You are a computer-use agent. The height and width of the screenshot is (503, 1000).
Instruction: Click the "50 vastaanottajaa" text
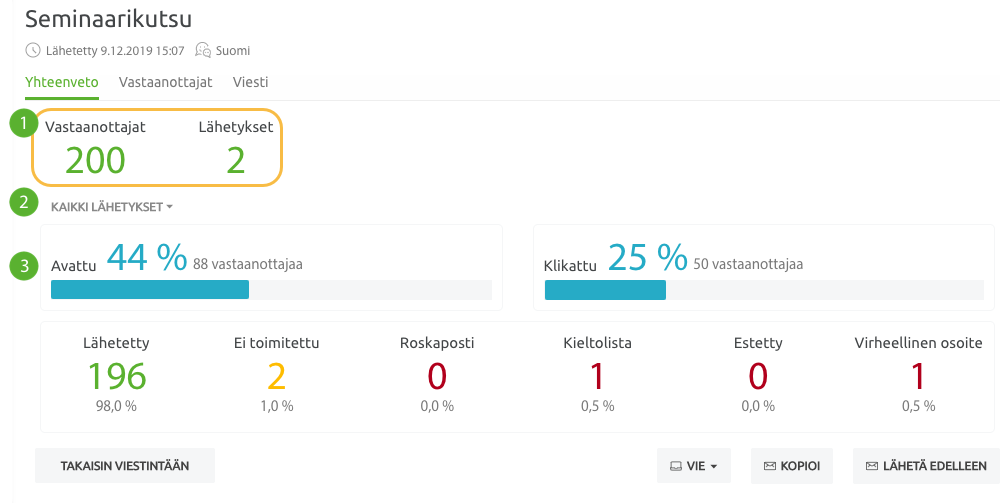pos(748,264)
